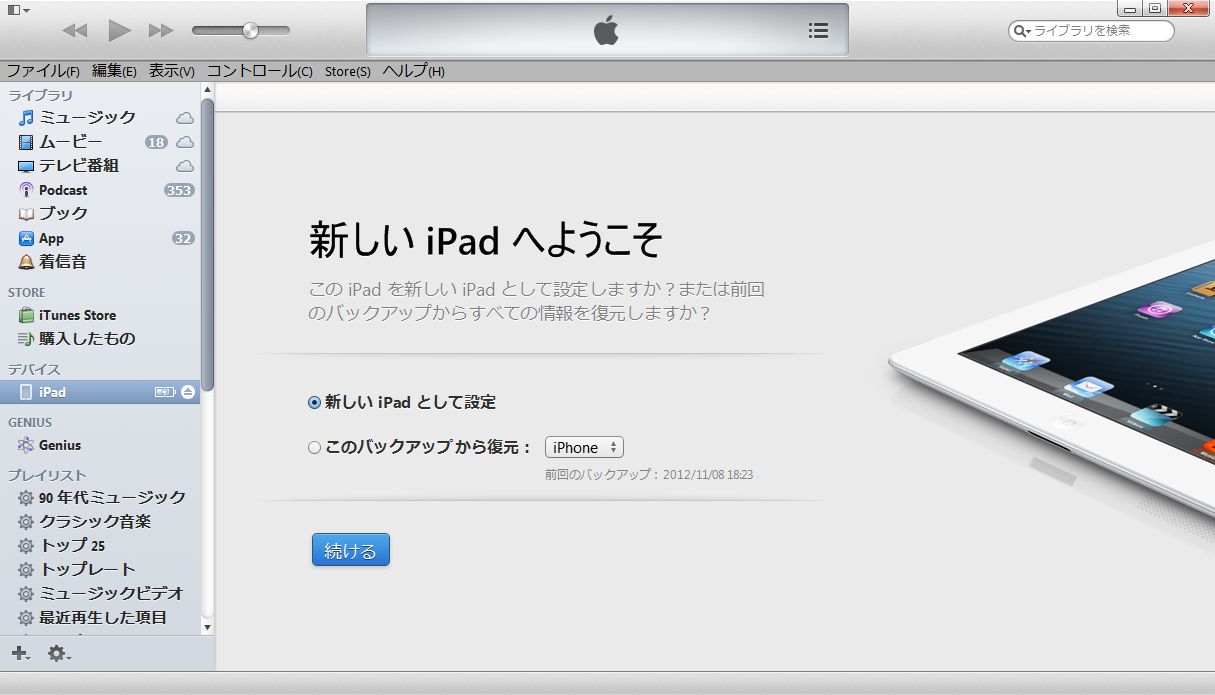Open the gear settings menu at the sidebar bottom
The image size is (1215, 695).
pyautogui.click(x=58, y=653)
